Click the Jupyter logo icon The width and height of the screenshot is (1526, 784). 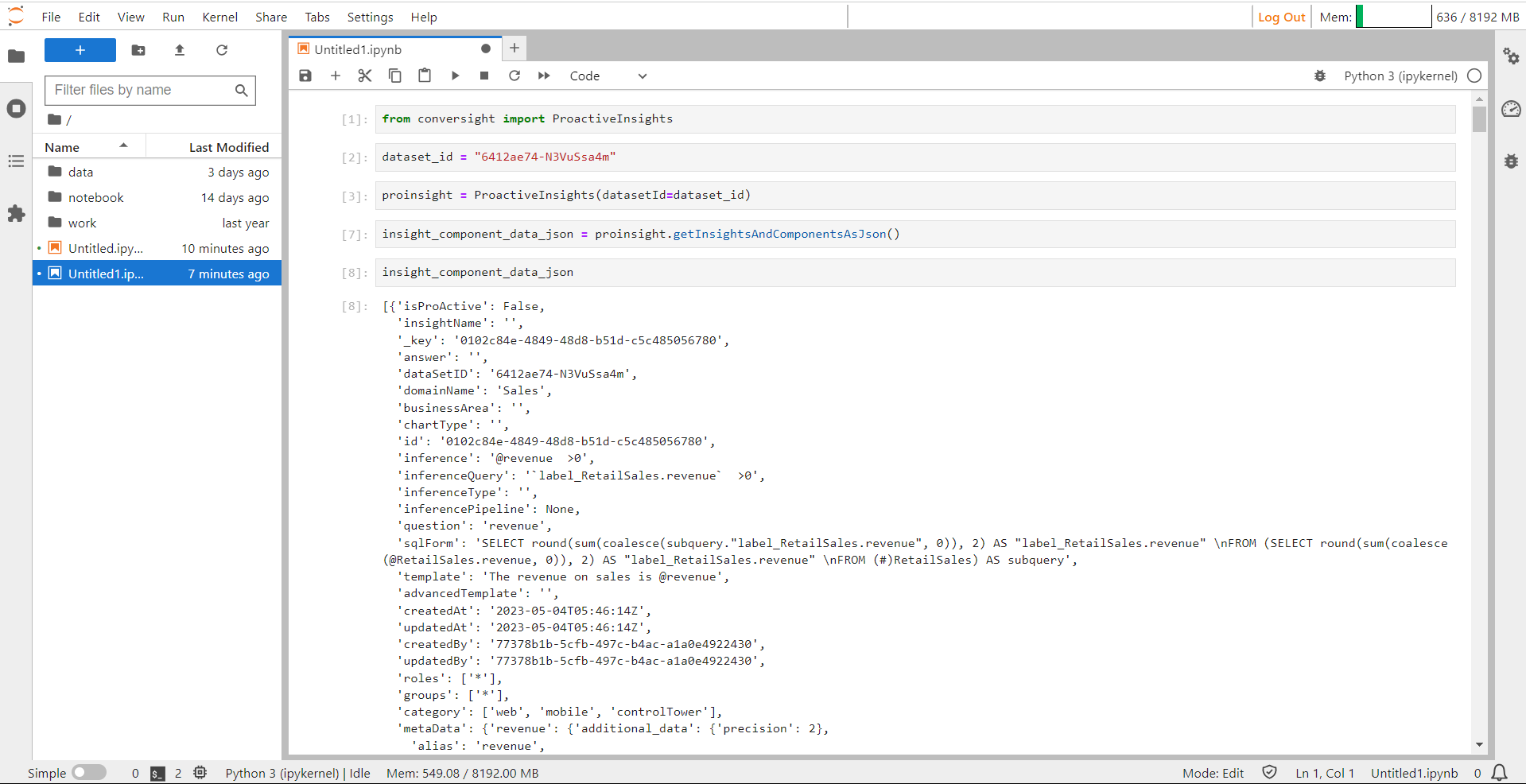pos(16,17)
